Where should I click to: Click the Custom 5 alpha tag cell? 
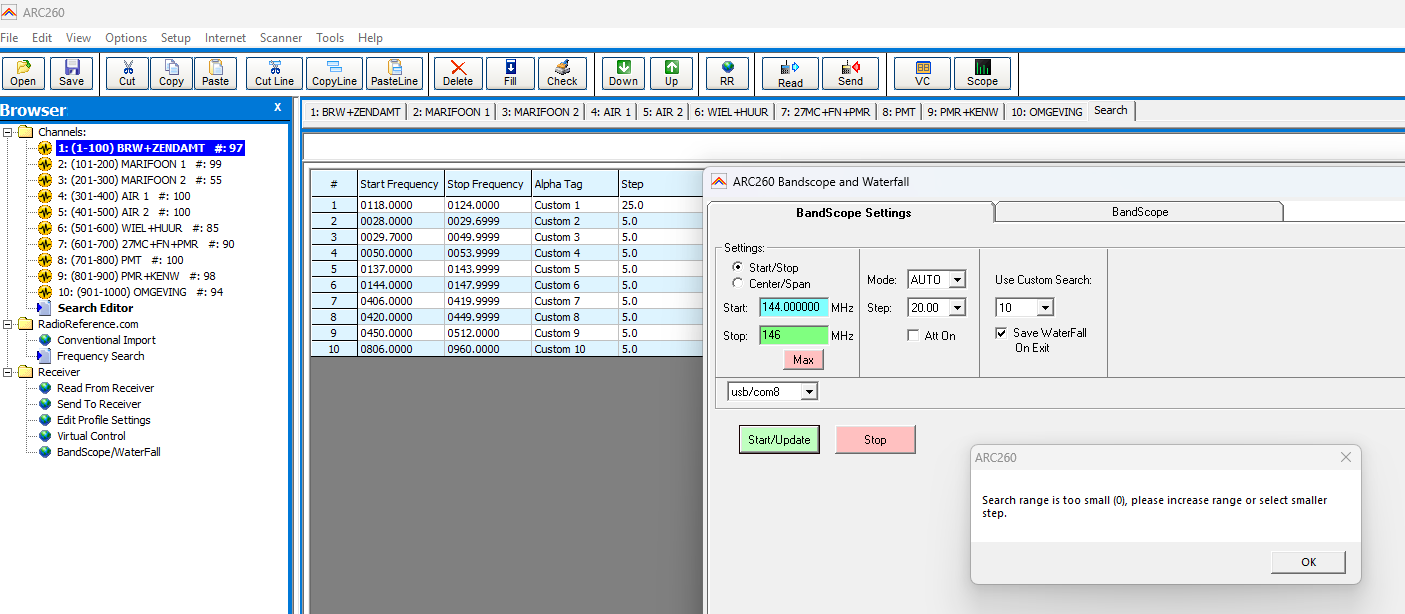[x=575, y=269]
